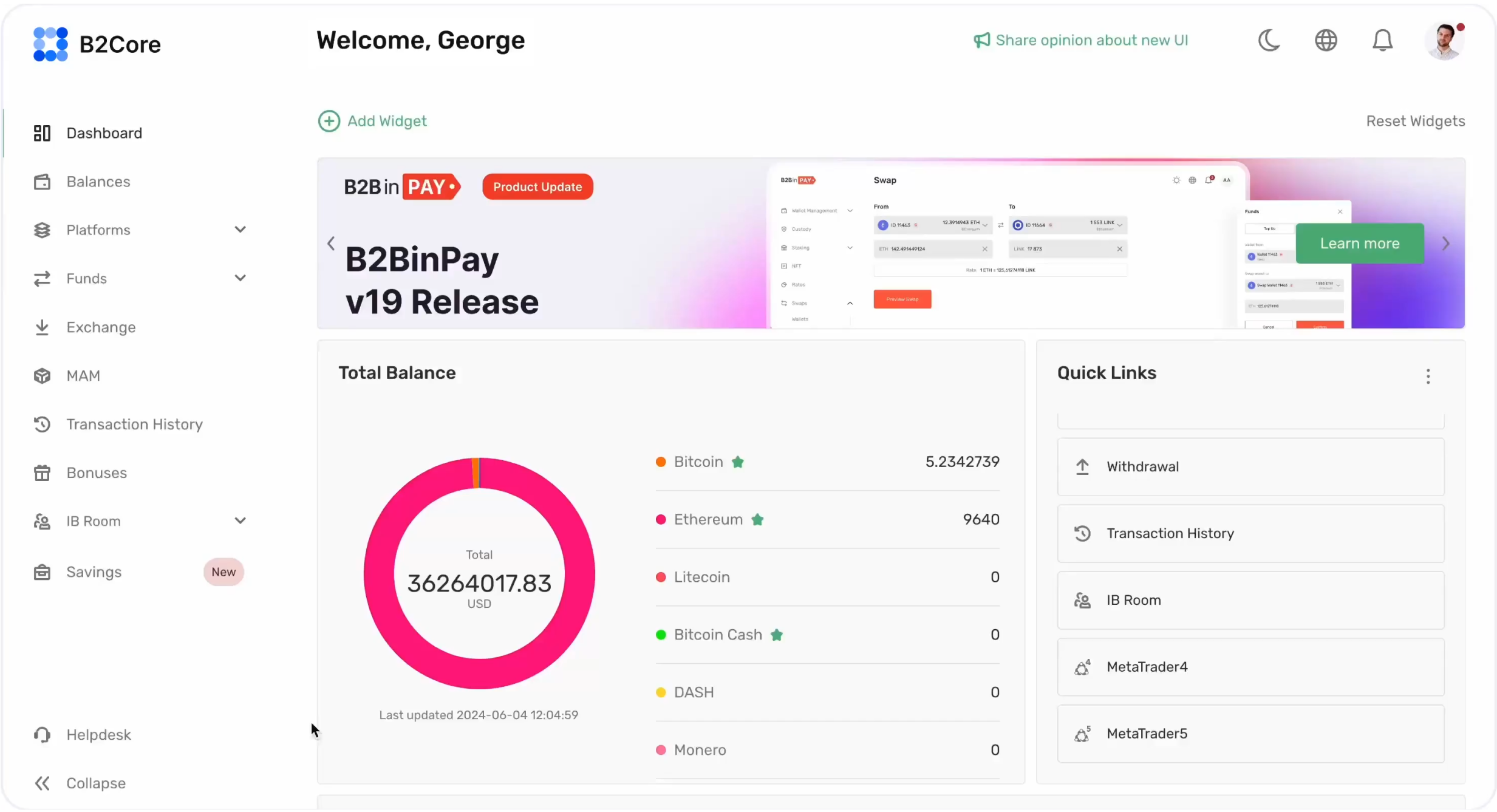Click the next banner arrow button
The width and height of the screenshot is (1497, 812).
click(1446, 243)
